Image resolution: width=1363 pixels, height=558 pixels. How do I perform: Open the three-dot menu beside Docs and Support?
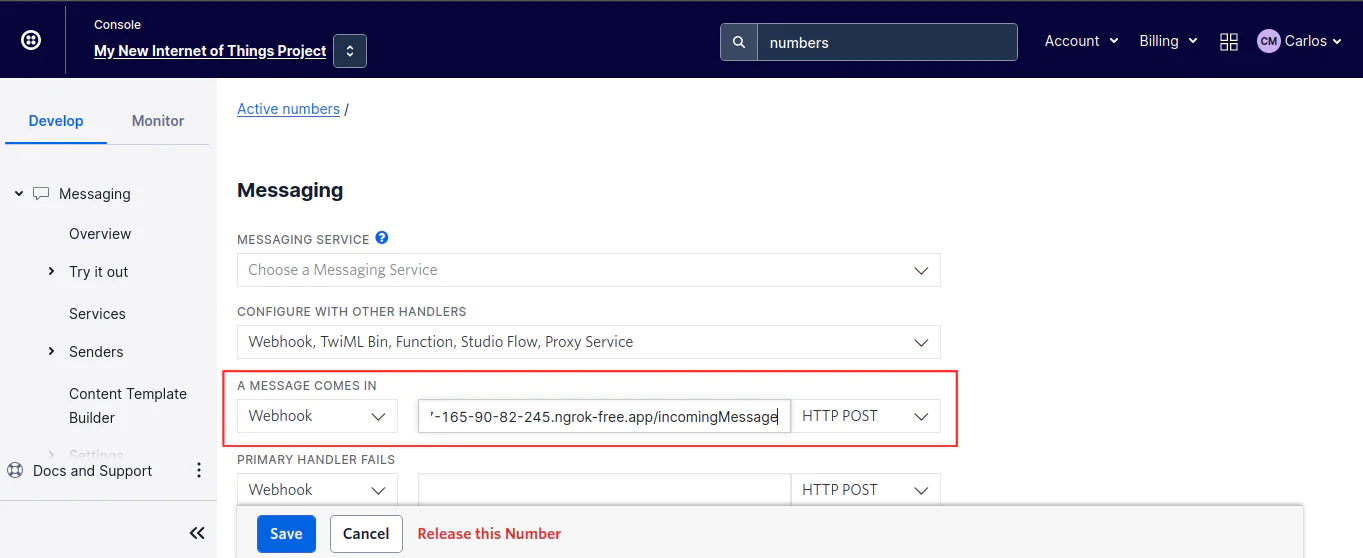click(x=198, y=471)
